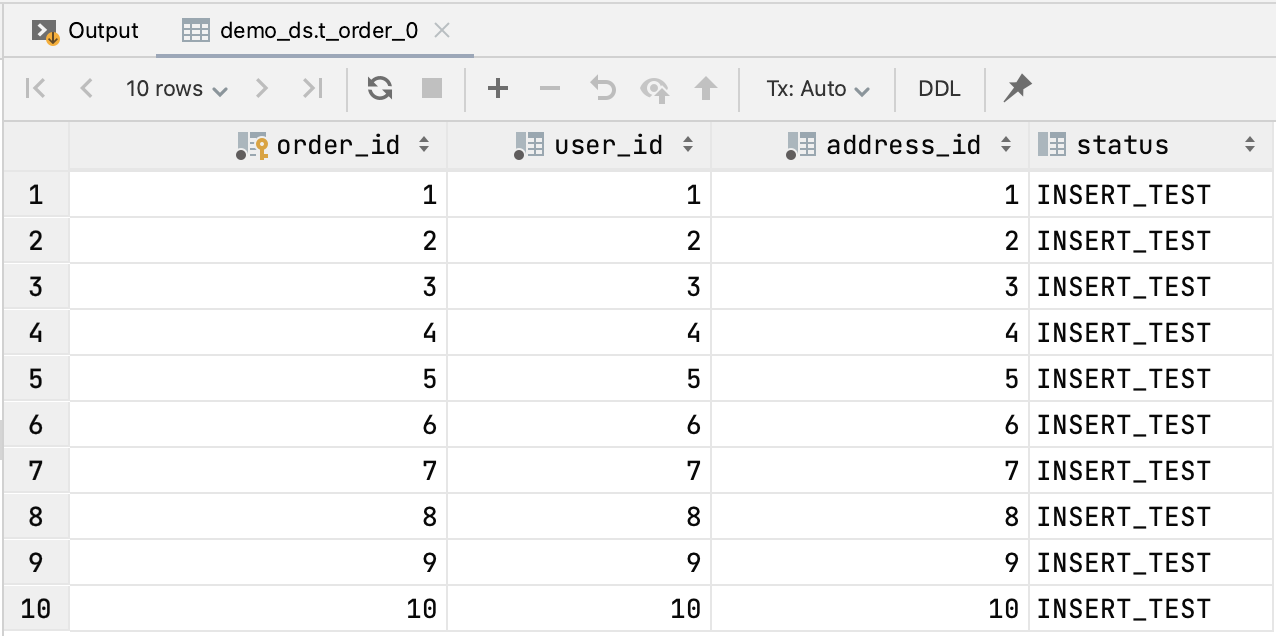Select row 5 using its row header
Screen dimensions: 1276x636
click(x=36, y=379)
